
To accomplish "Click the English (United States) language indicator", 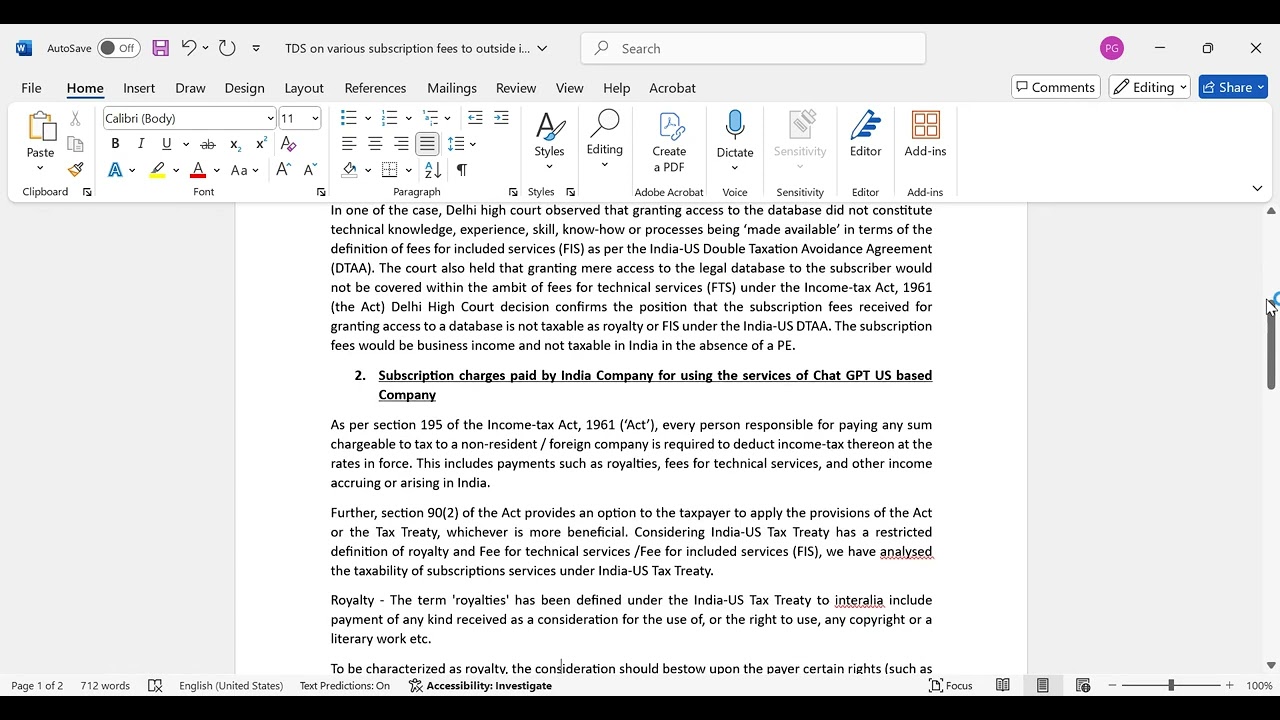I will click(231, 686).
